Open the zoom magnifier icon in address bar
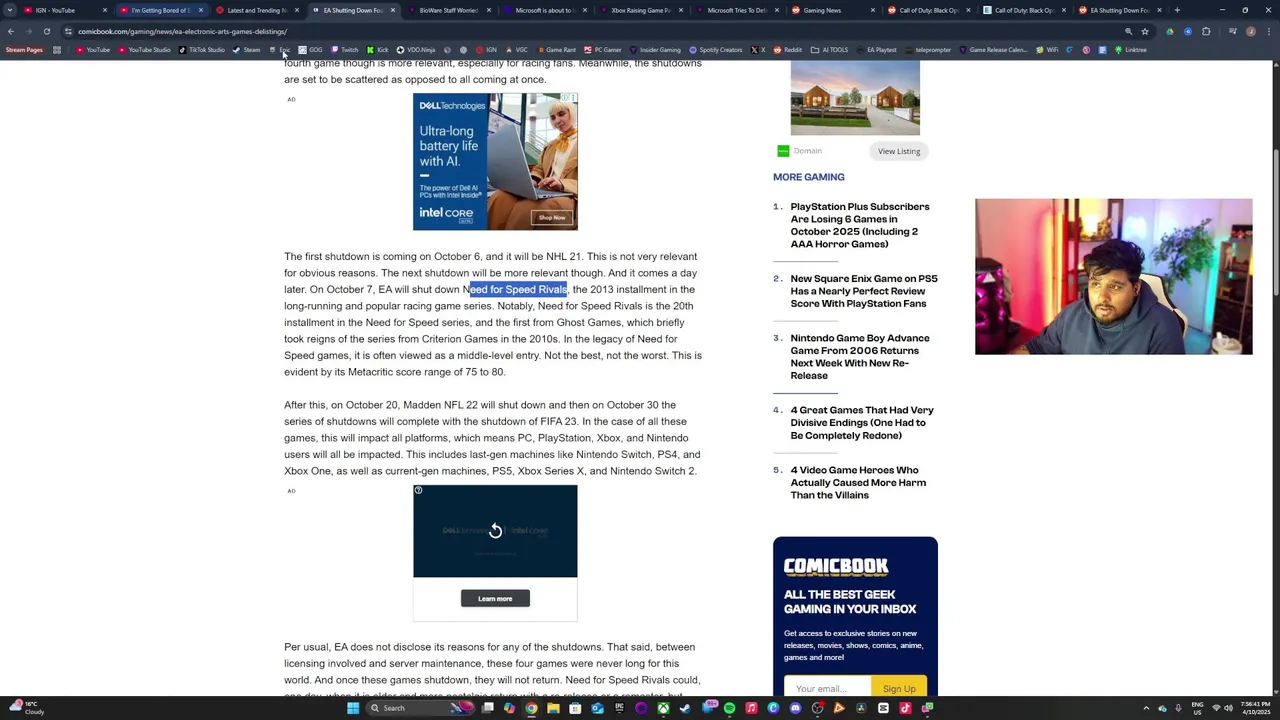Screen dimensions: 1280x720 point(1128,31)
